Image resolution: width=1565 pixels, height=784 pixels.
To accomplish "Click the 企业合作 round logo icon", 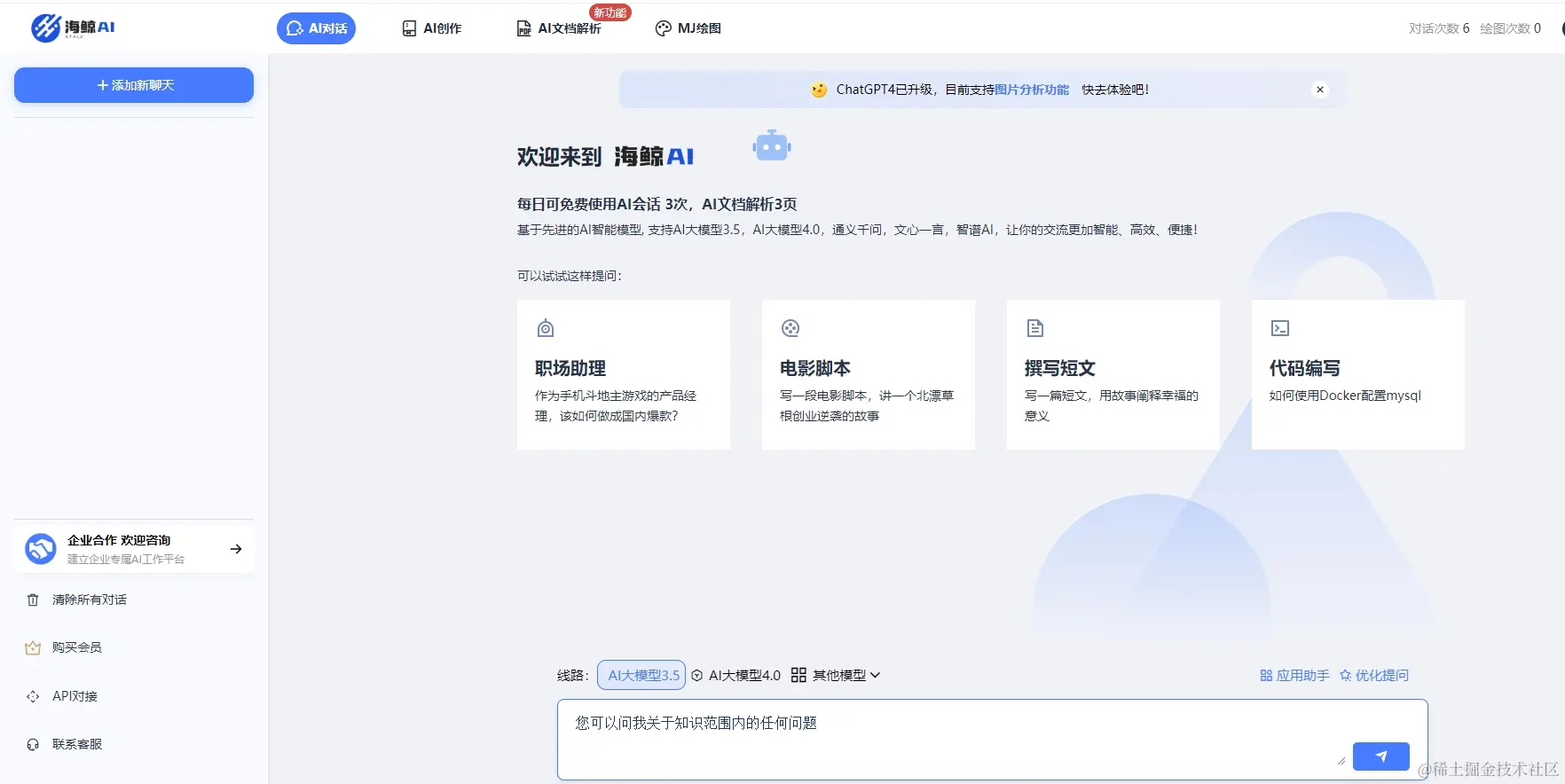I will (x=41, y=549).
